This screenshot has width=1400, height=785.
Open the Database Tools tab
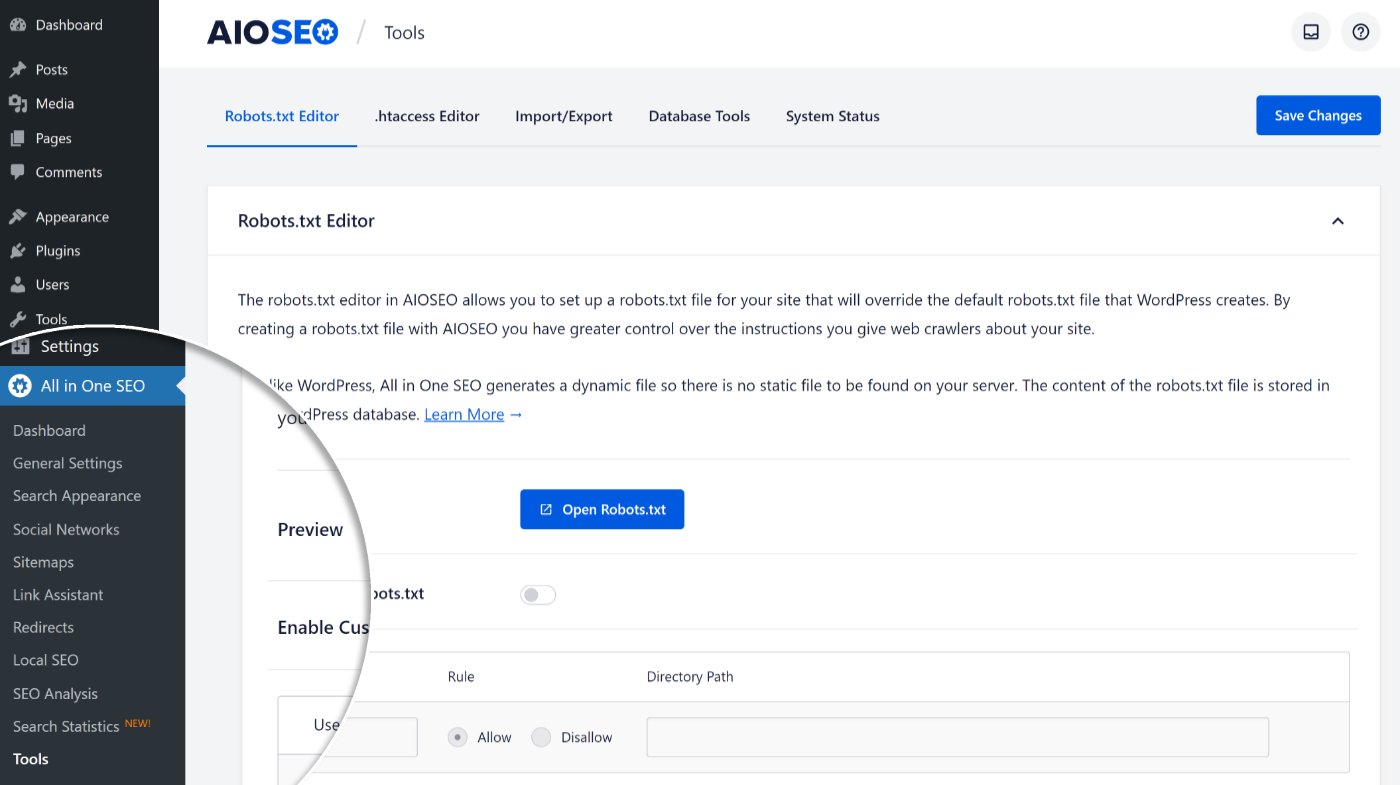699,116
